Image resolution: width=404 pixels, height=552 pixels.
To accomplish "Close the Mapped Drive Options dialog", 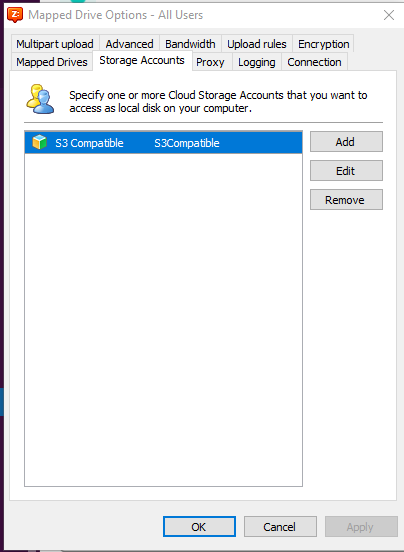I will coord(389,15).
